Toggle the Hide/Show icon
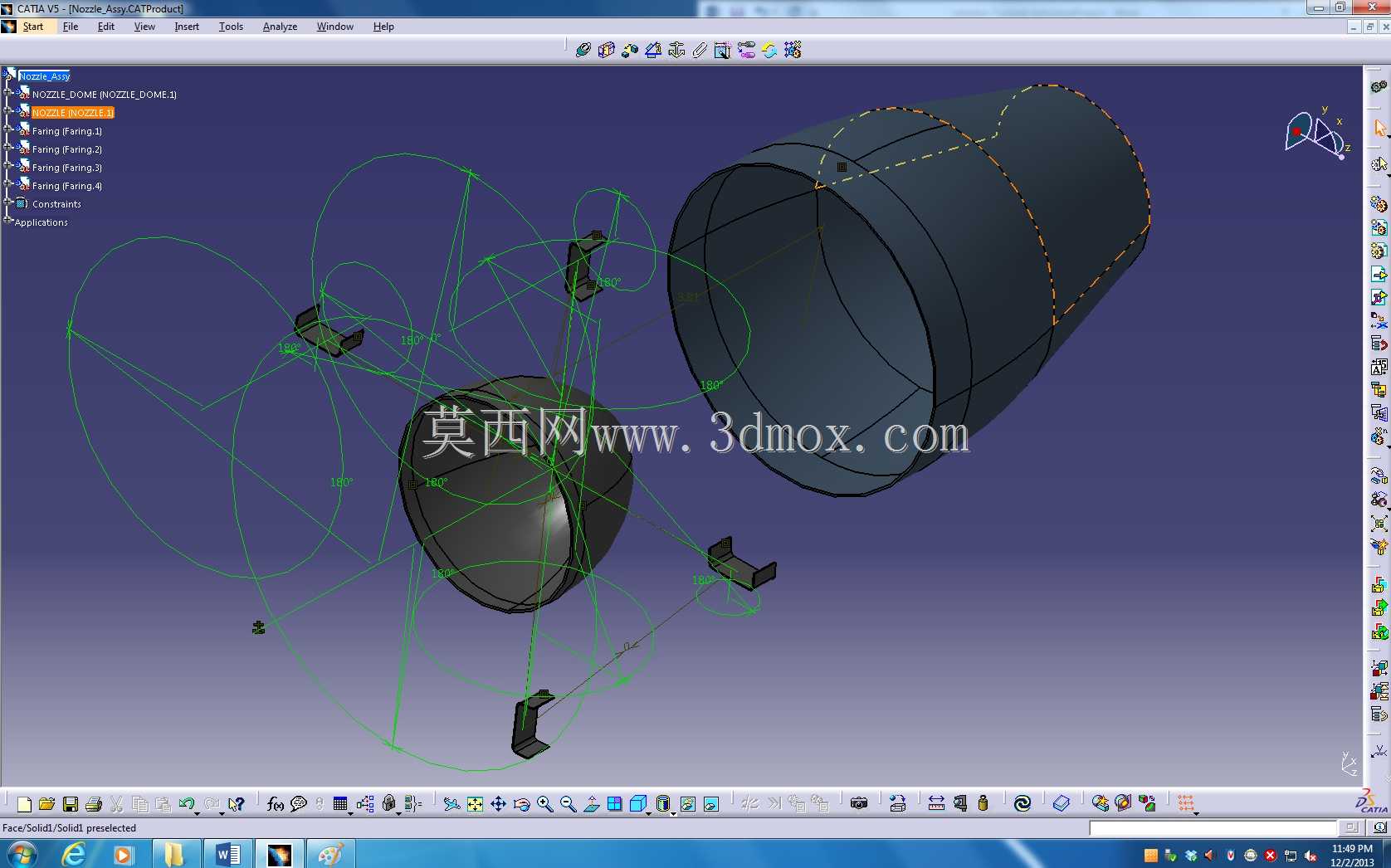Image resolution: width=1391 pixels, height=868 pixels. point(688,803)
